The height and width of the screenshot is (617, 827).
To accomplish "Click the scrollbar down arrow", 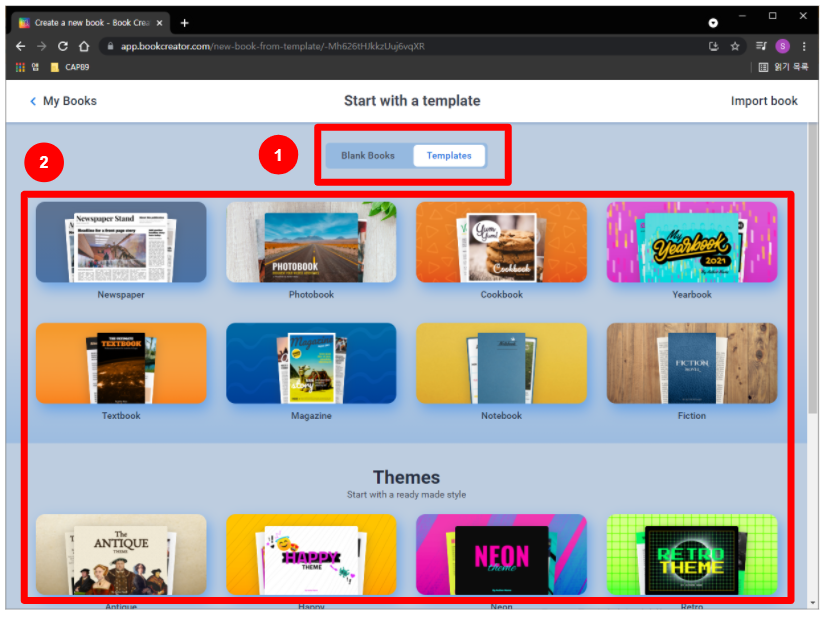I will pos(813,603).
